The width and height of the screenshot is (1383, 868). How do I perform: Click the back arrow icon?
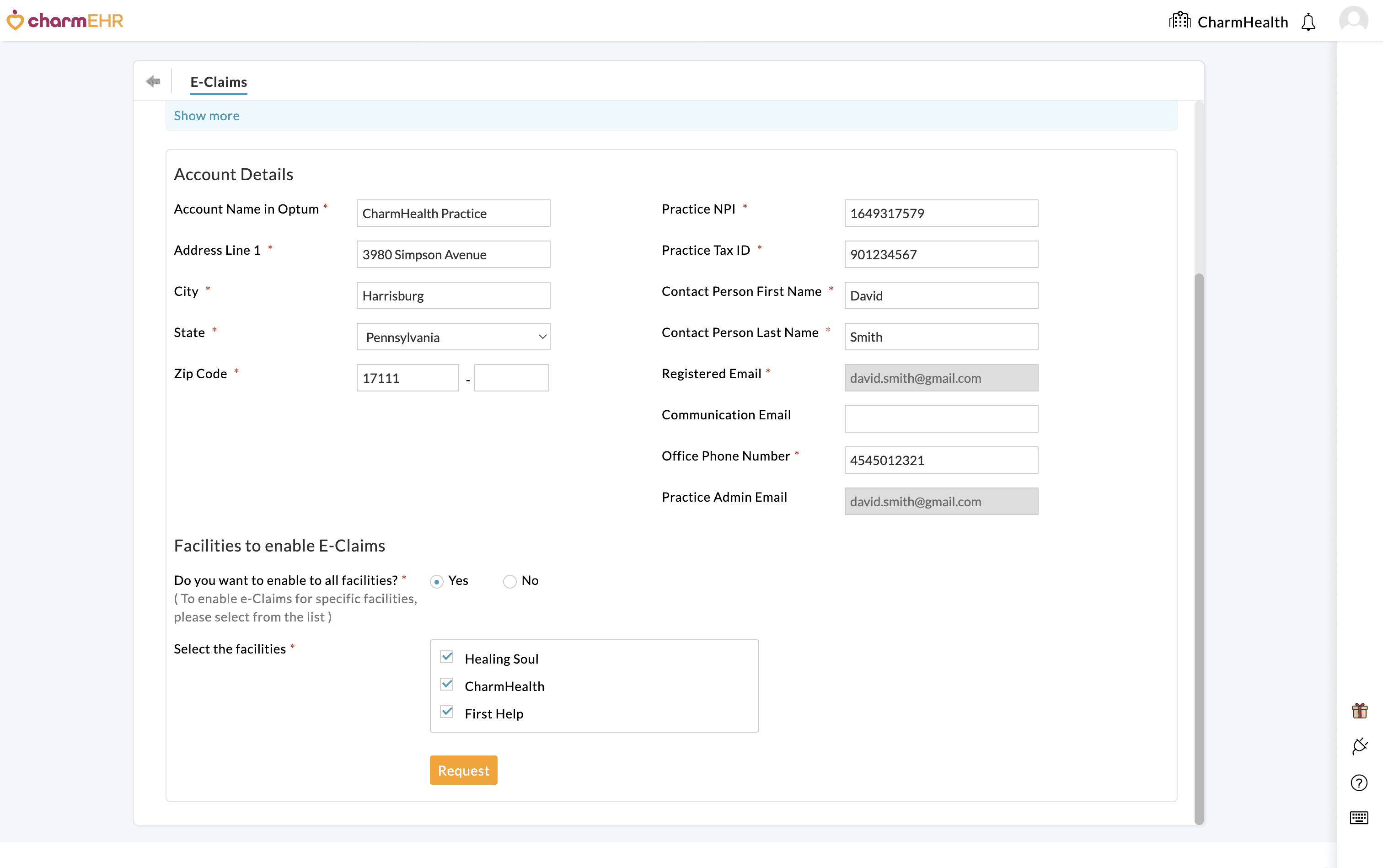coord(153,81)
